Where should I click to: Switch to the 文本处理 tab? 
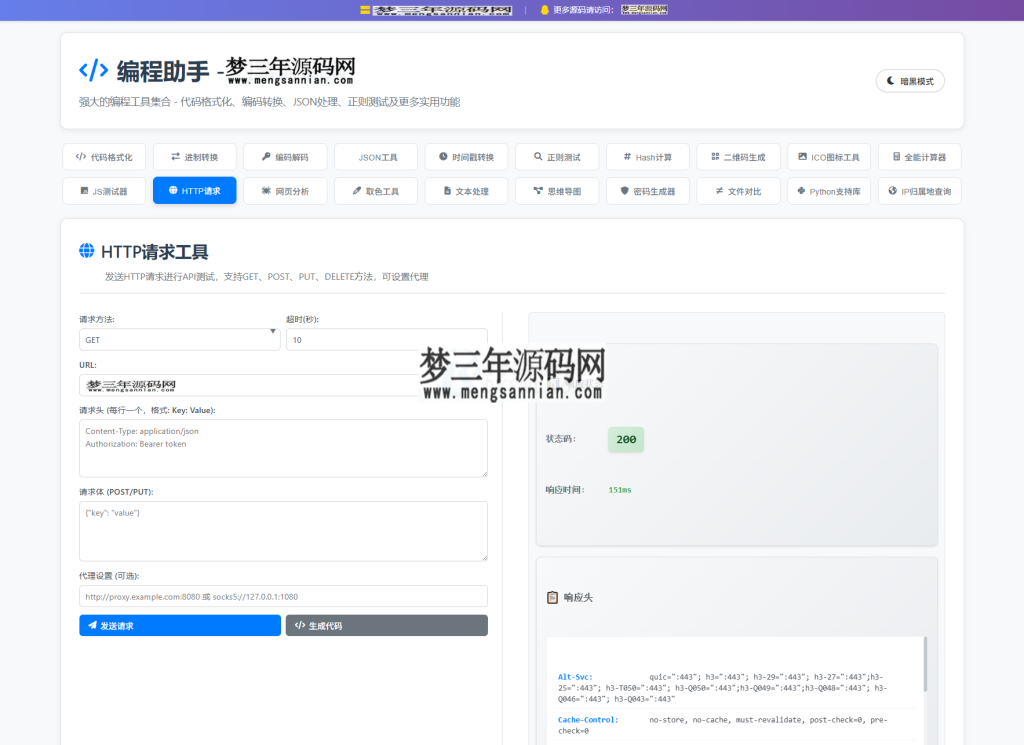point(465,190)
